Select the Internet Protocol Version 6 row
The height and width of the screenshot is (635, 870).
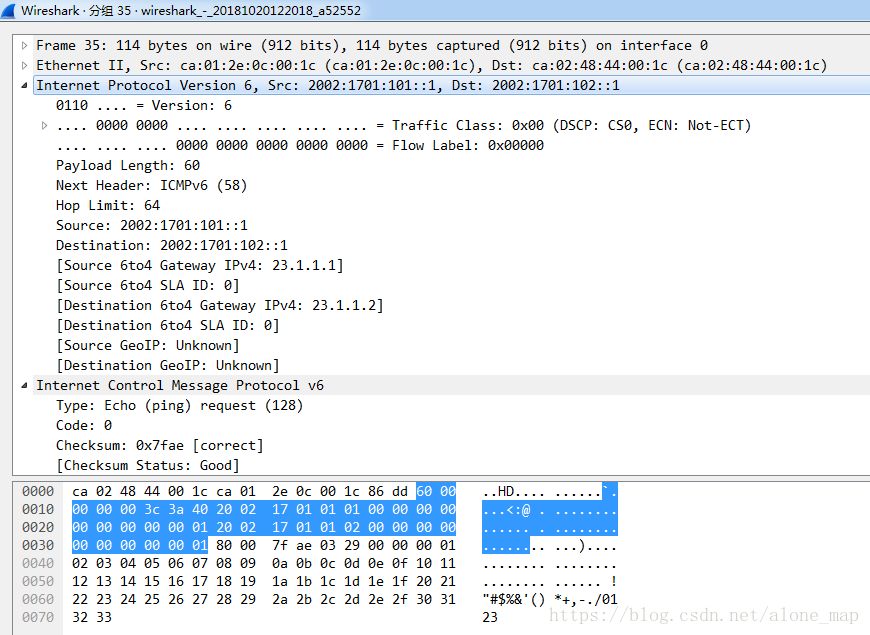(328, 85)
